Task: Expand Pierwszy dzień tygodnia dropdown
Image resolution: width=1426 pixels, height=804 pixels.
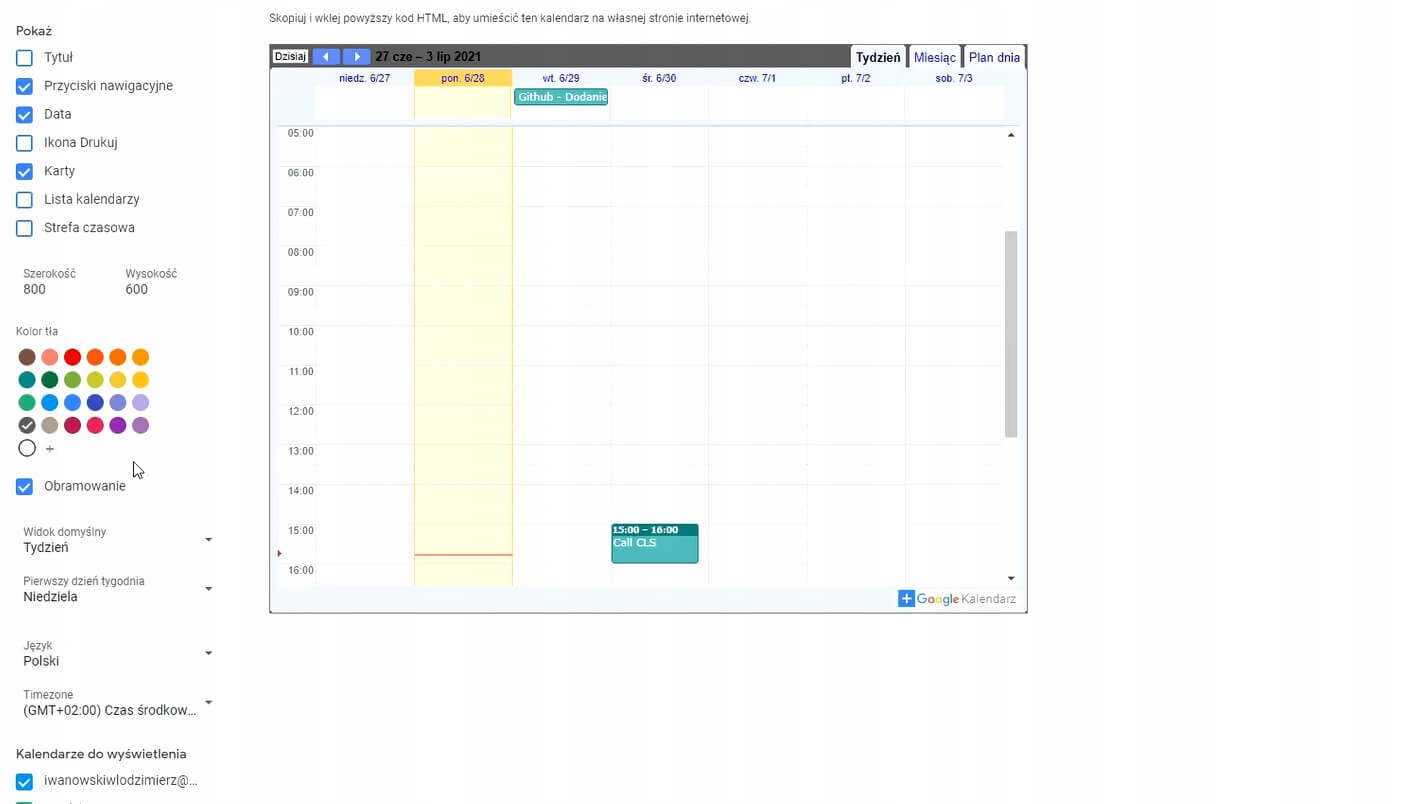Action: [118, 589]
